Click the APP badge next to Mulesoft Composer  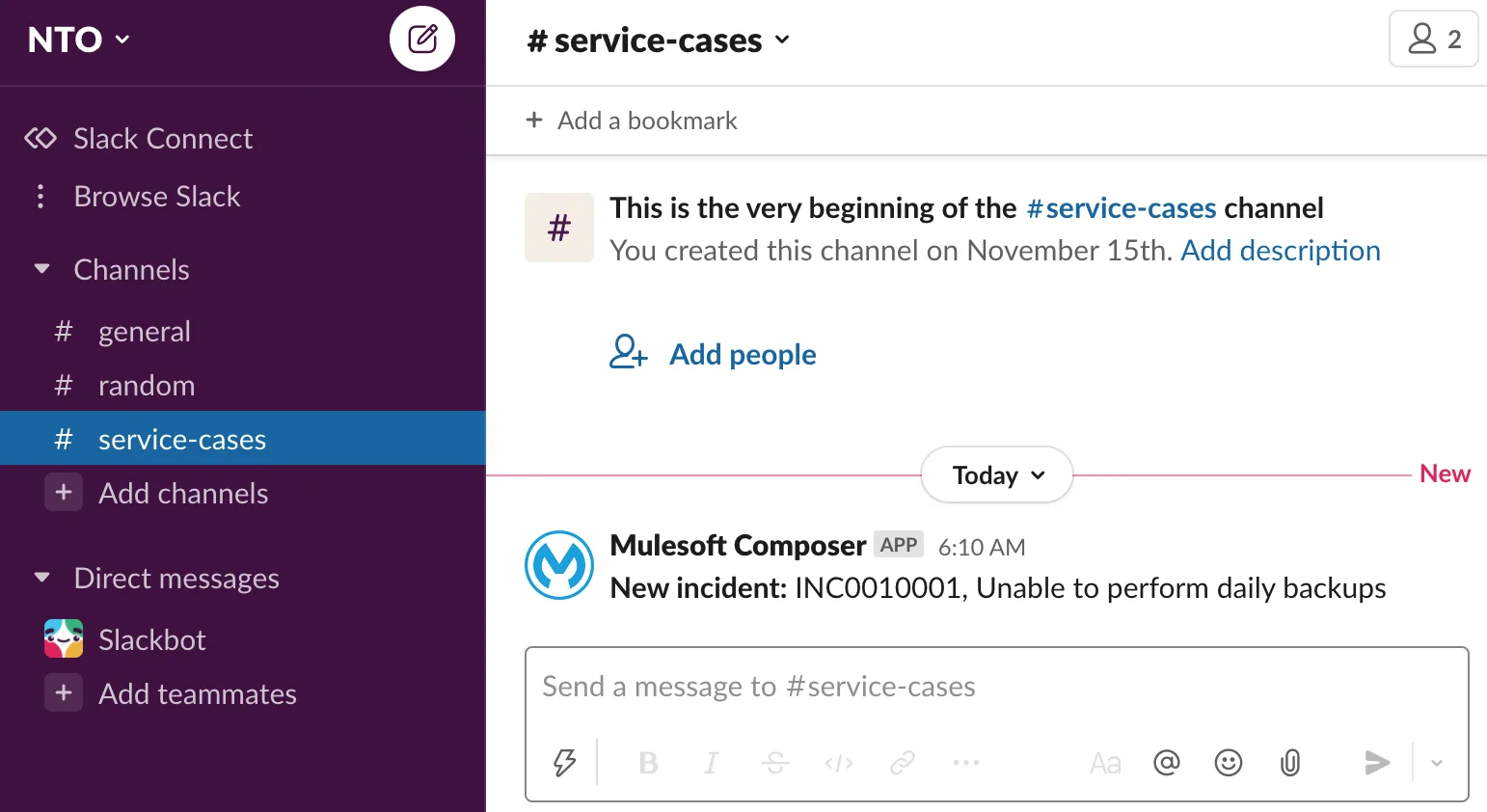pos(899,544)
